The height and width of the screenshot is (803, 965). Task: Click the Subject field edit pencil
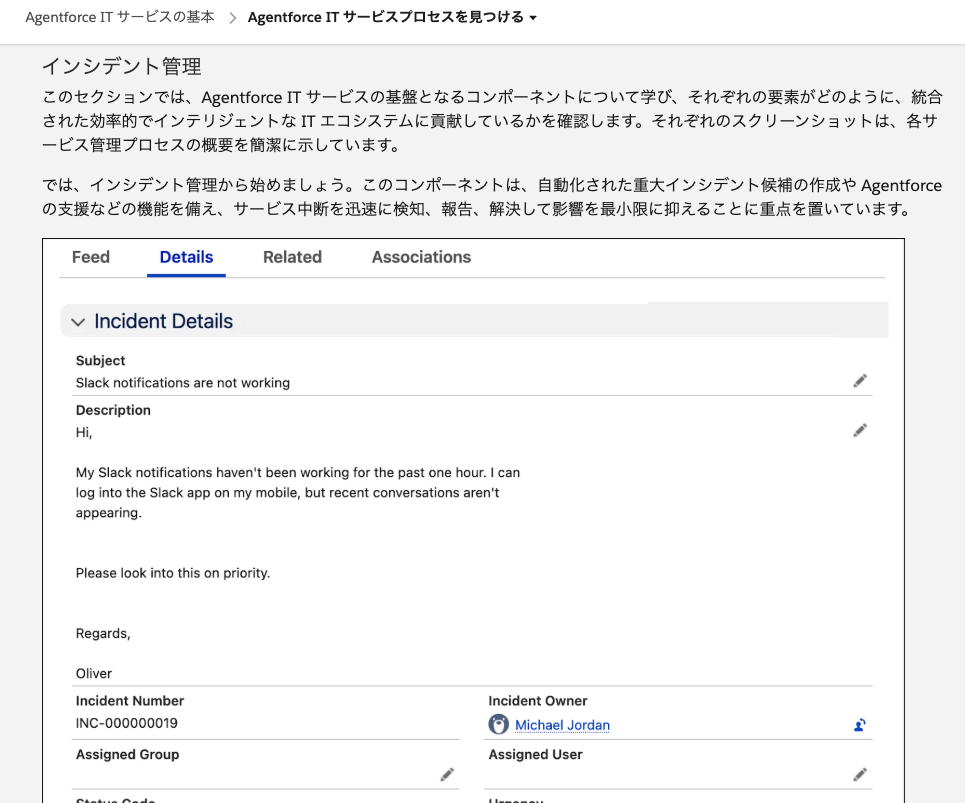pyautogui.click(x=860, y=381)
